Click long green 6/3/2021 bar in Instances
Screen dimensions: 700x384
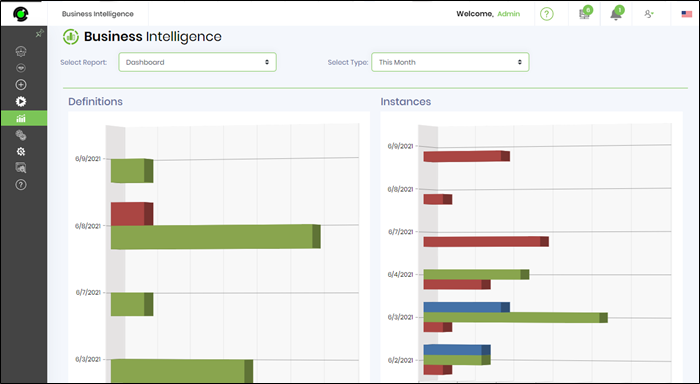[516, 317]
